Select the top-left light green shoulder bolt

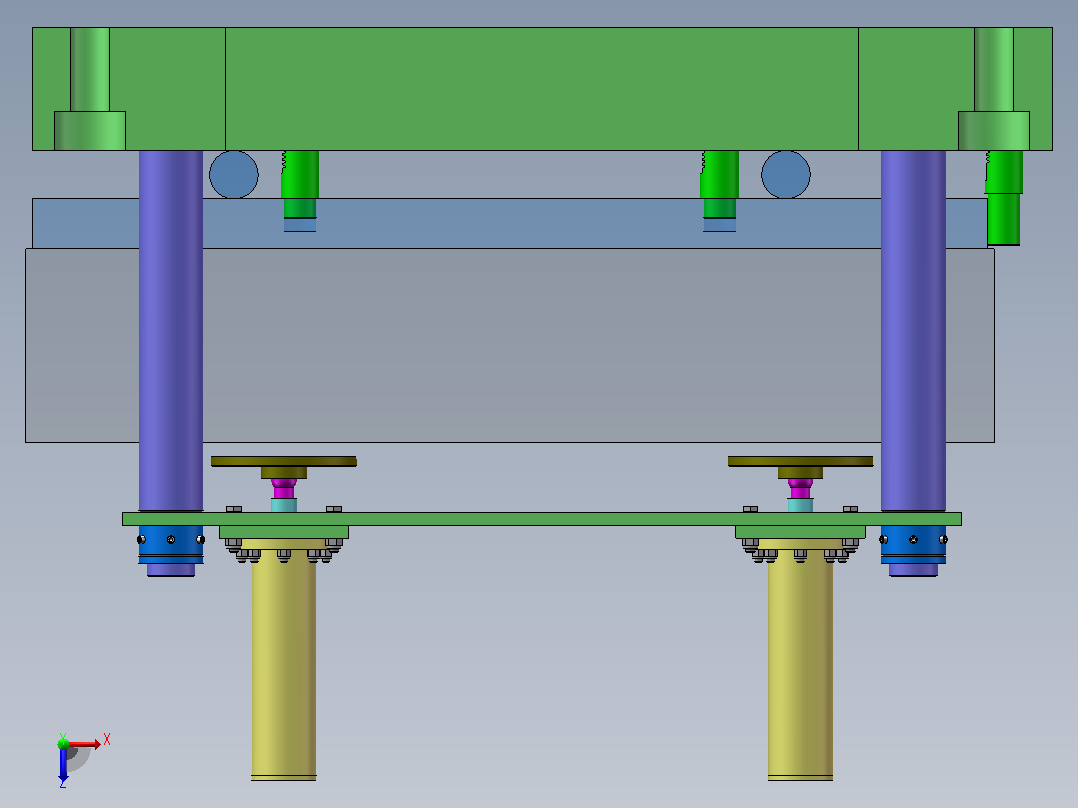pyautogui.click(x=90, y=89)
